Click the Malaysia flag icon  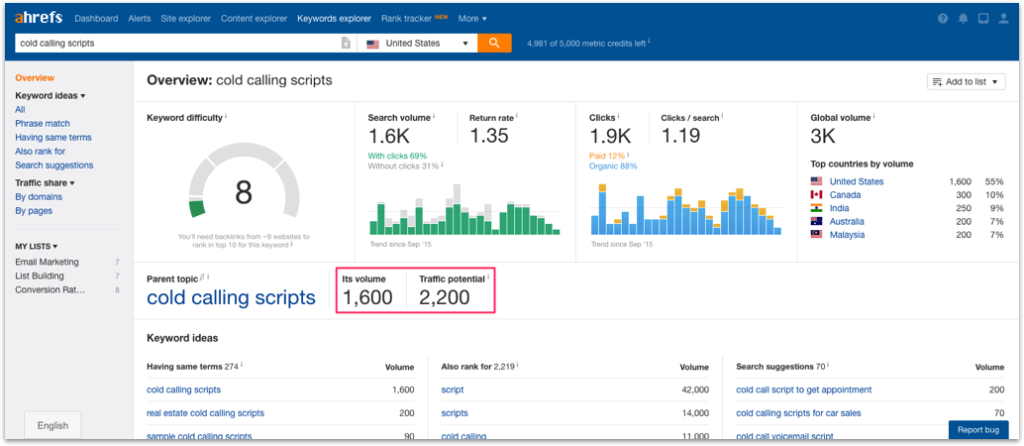(x=816, y=234)
